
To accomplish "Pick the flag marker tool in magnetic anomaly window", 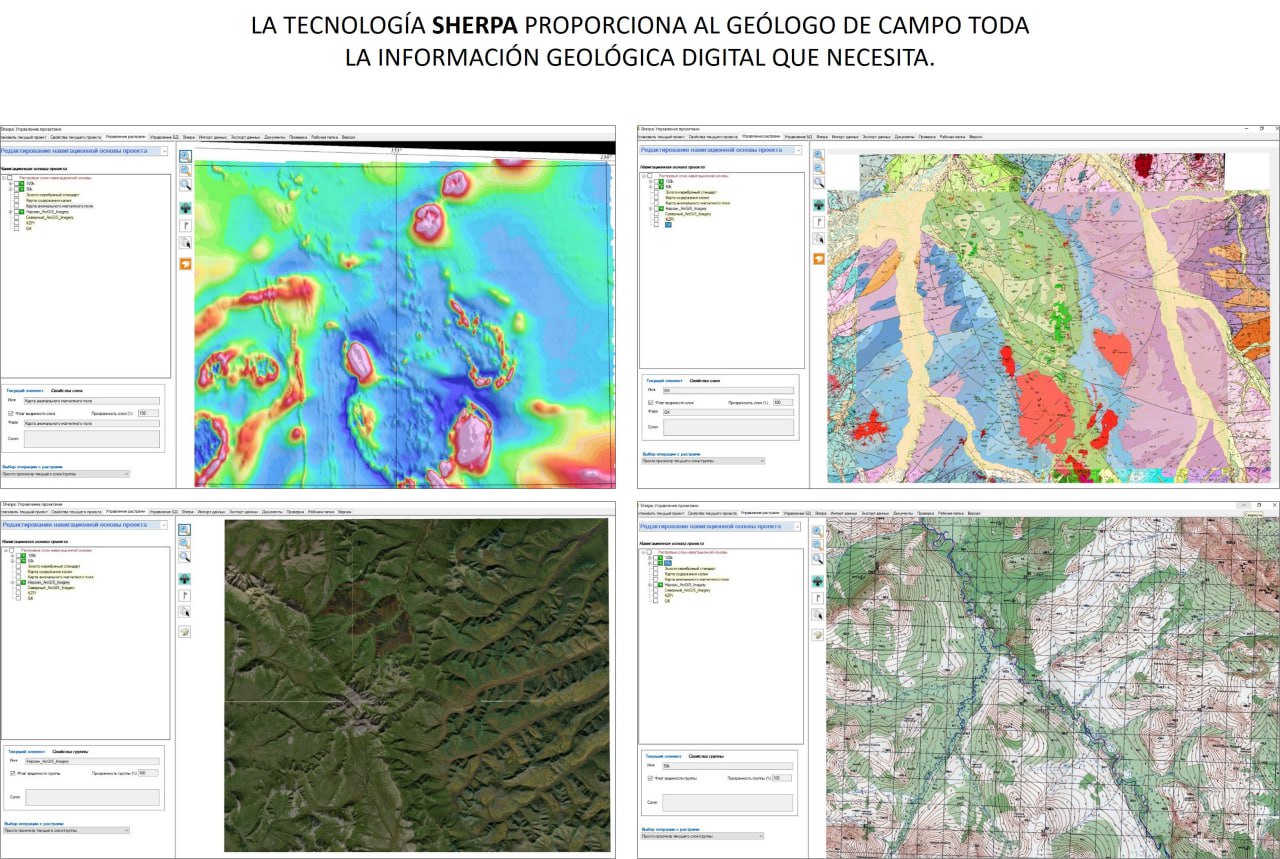I will [x=185, y=225].
